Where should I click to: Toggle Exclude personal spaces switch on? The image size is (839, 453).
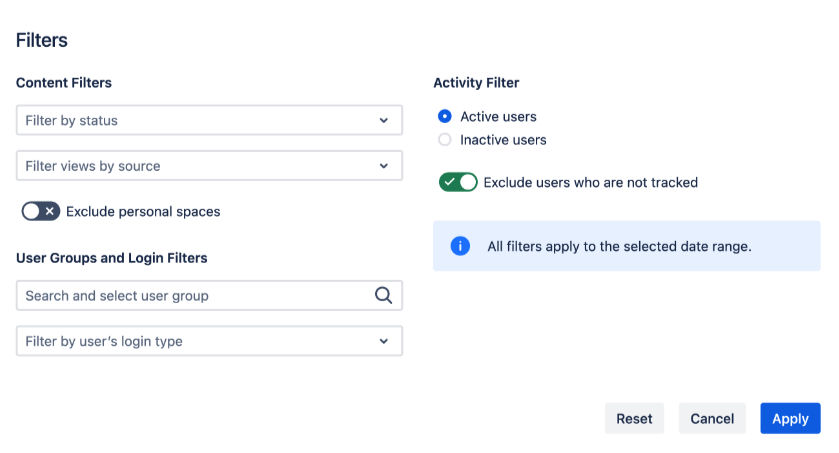tap(41, 211)
